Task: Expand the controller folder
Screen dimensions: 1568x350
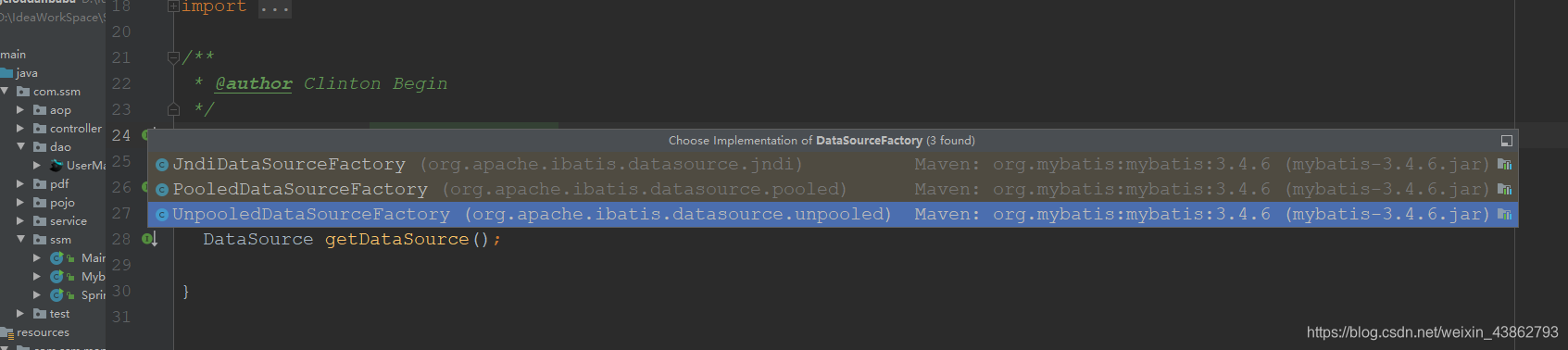Action: pyautogui.click(x=20, y=128)
